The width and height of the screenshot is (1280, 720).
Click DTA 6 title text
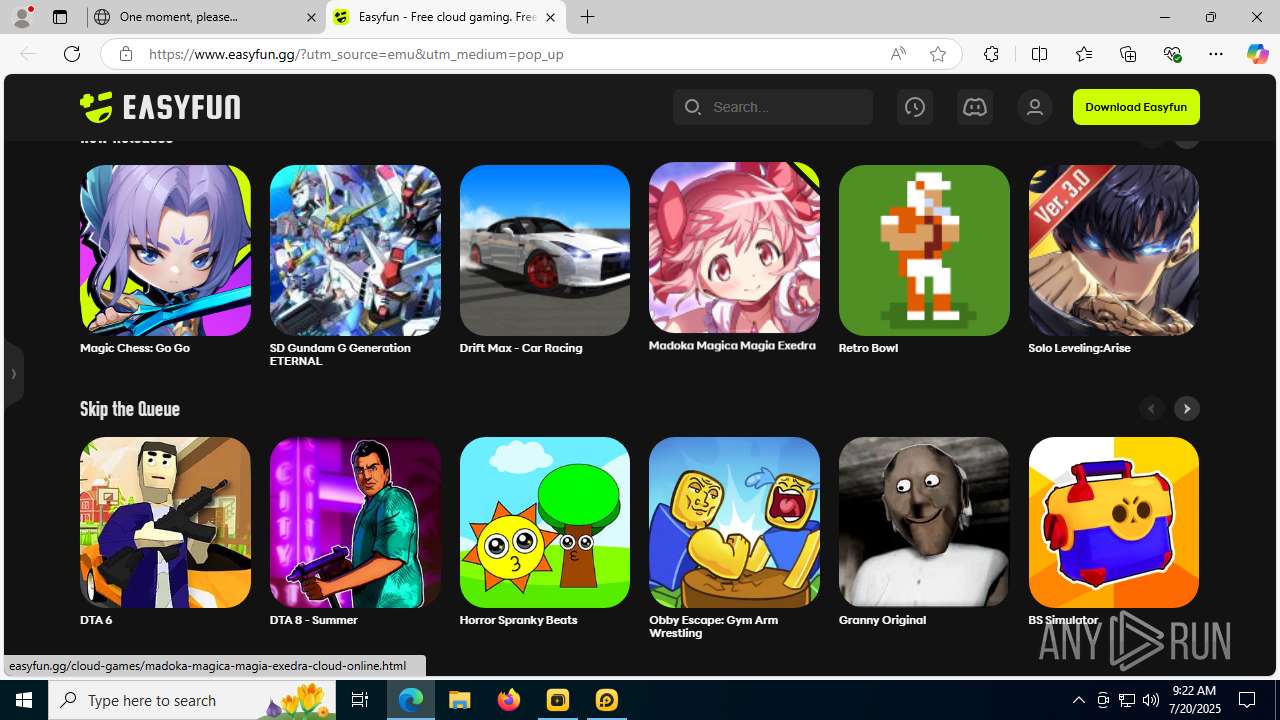click(96, 620)
